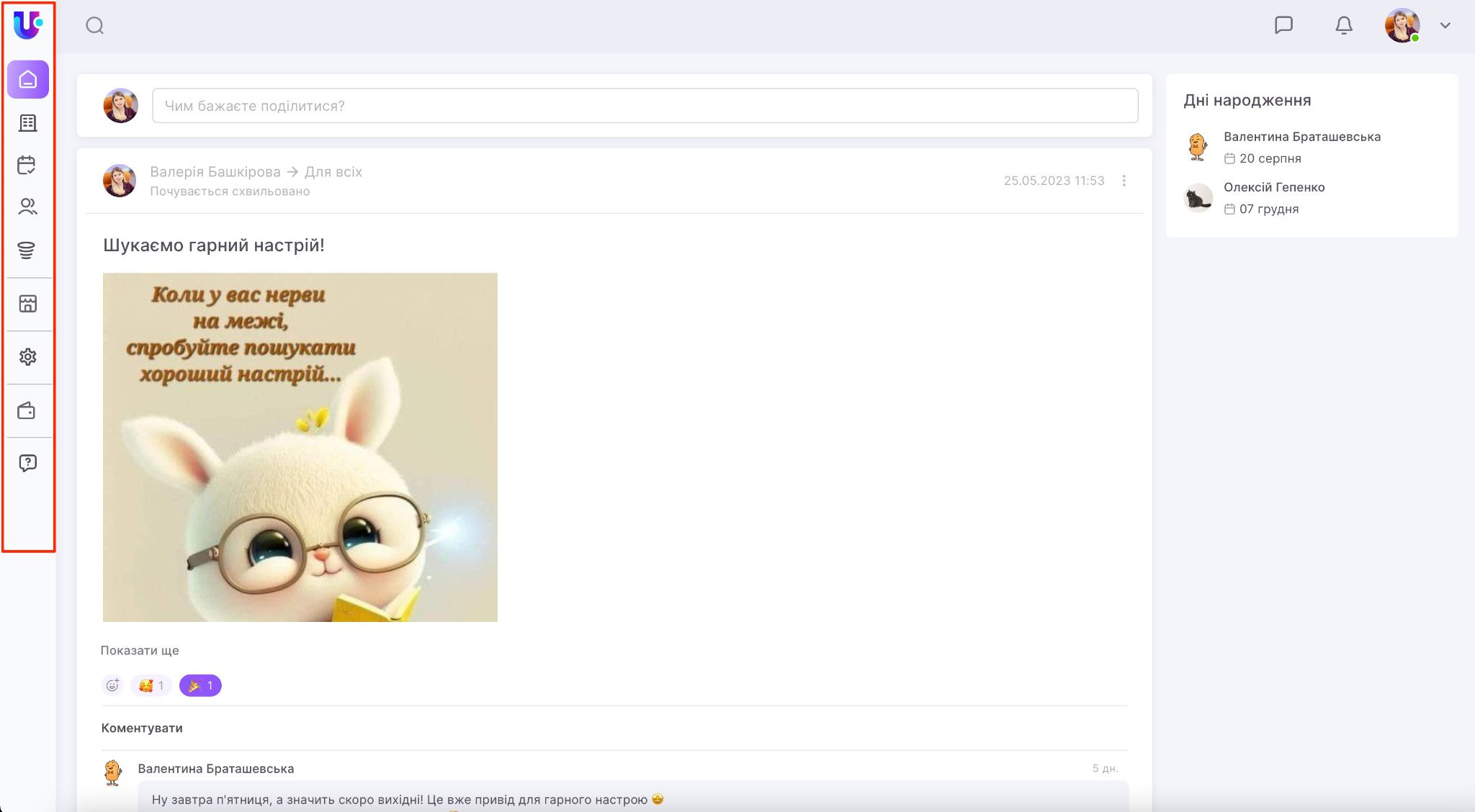The height and width of the screenshot is (812, 1475).
Task: Open the notifications bell
Action: coord(1343,26)
